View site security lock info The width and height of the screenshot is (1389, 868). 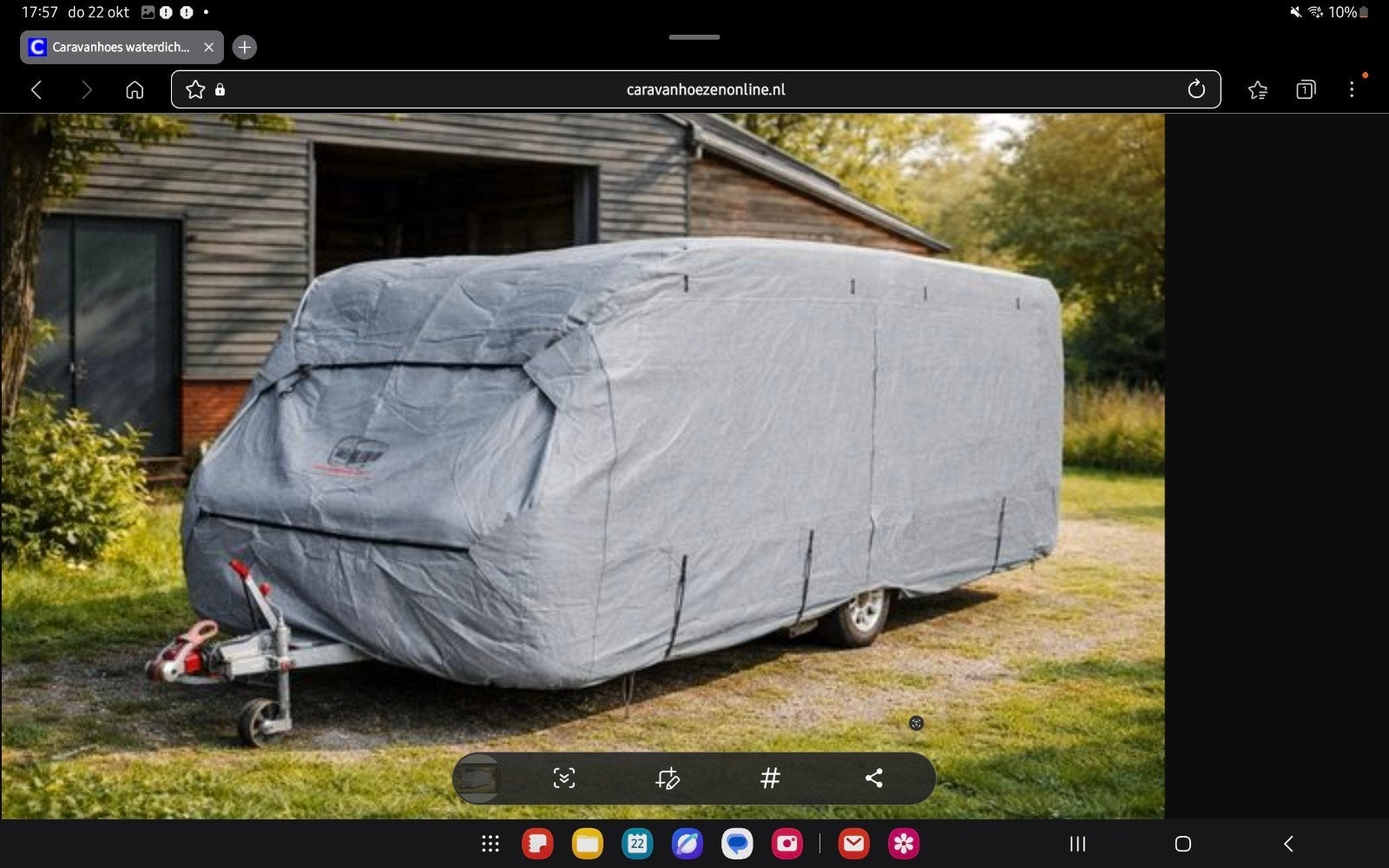point(221,89)
